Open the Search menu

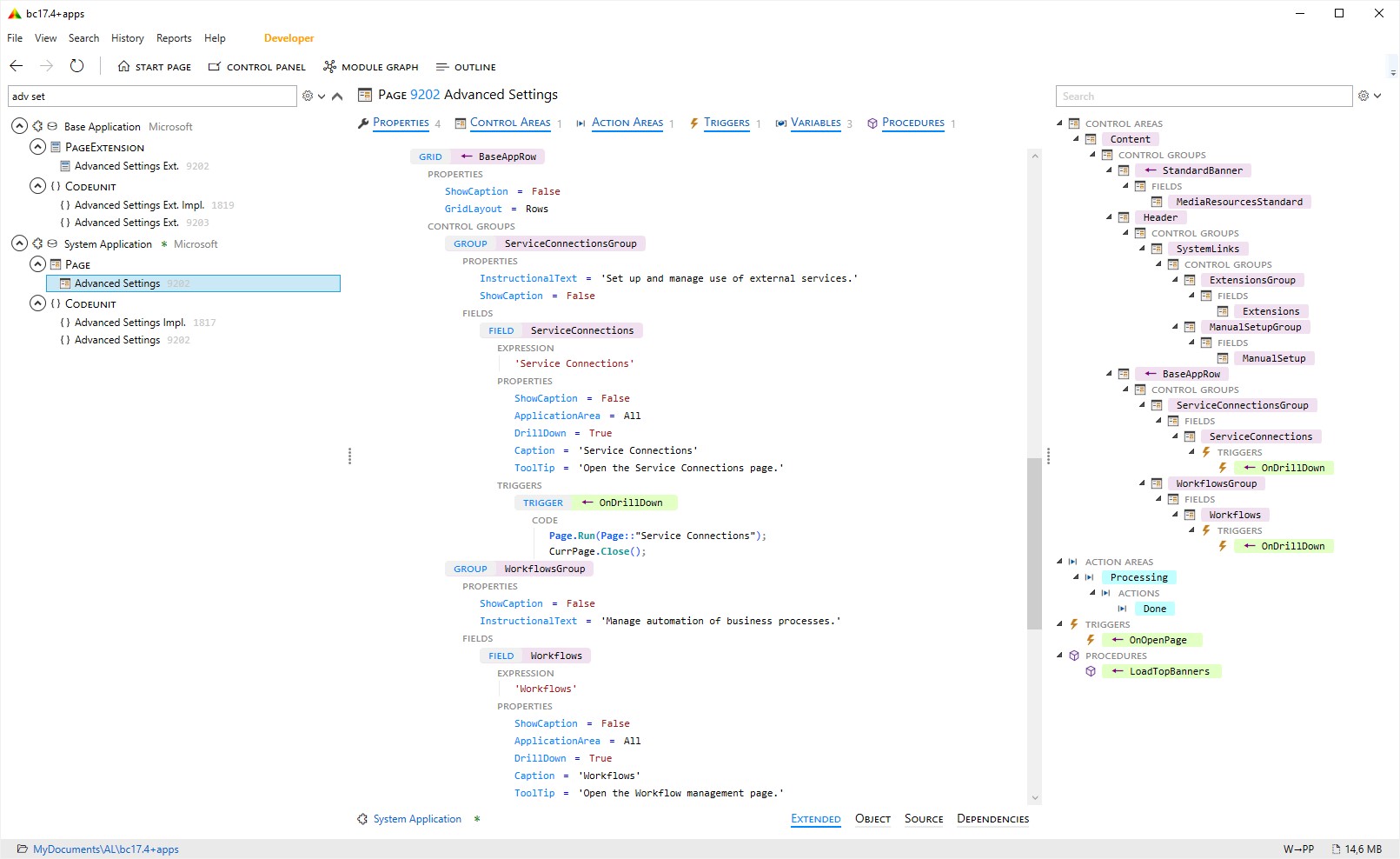point(83,38)
